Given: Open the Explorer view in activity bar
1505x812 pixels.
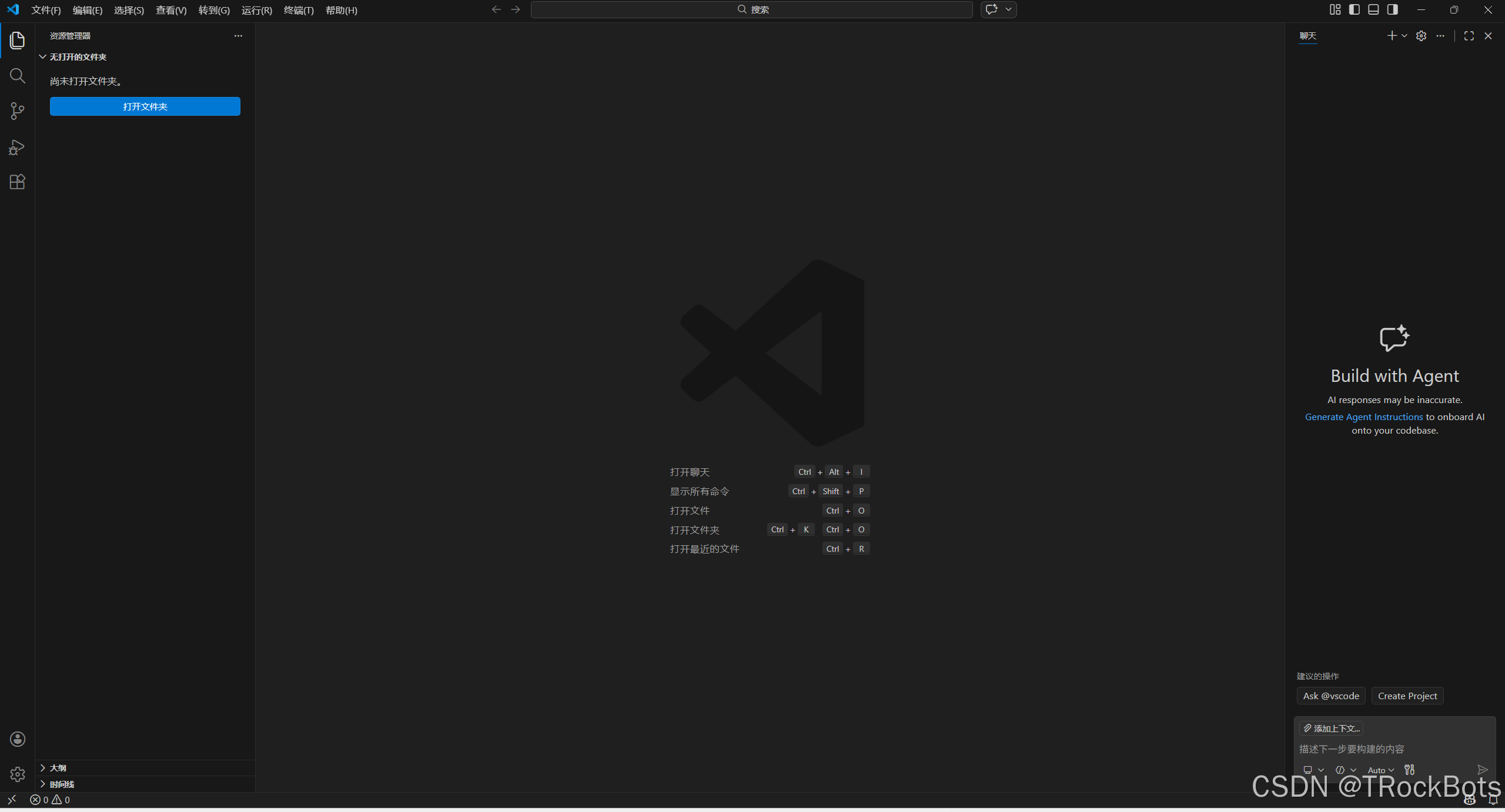Looking at the screenshot, I should point(17,41).
